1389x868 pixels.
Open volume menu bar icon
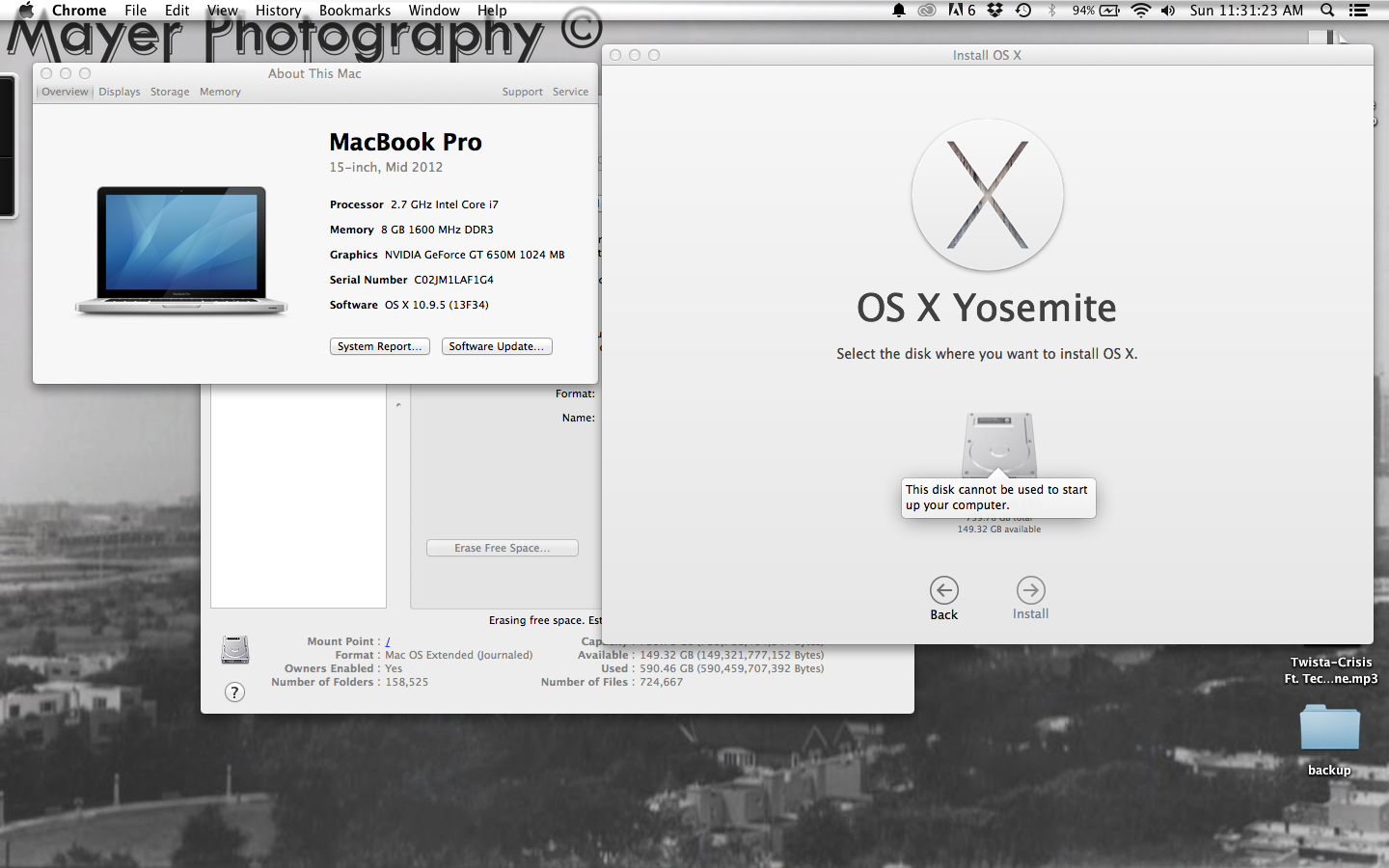pyautogui.click(x=1168, y=11)
